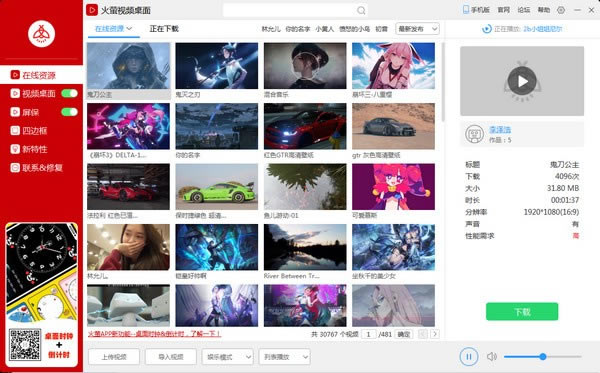The width and height of the screenshot is (600, 373).
Task: Select the 法拉利 red car thumbnail
Action: click(x=129, y=187)
